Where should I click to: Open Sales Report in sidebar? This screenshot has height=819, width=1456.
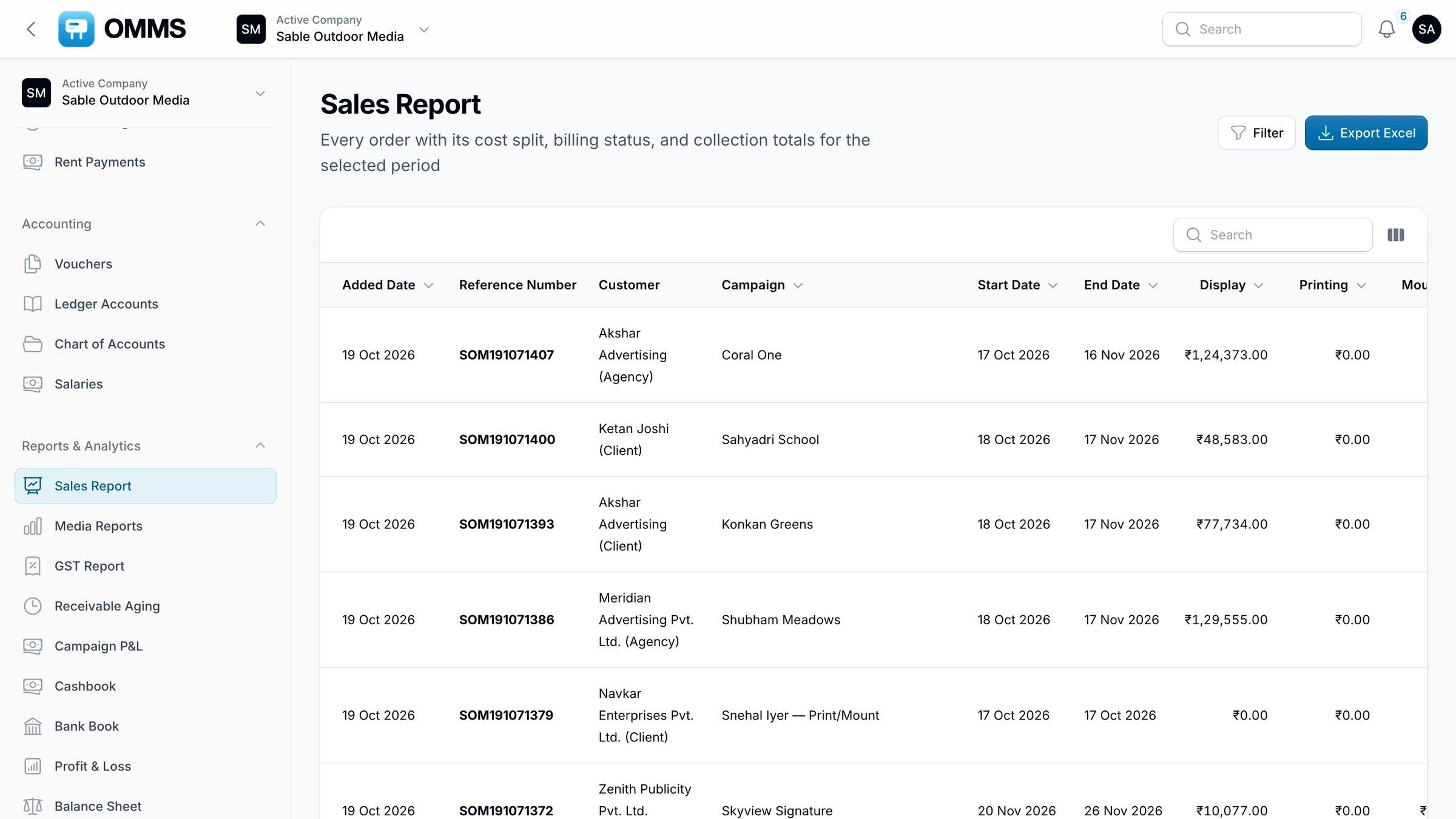[x=146, y=486]
